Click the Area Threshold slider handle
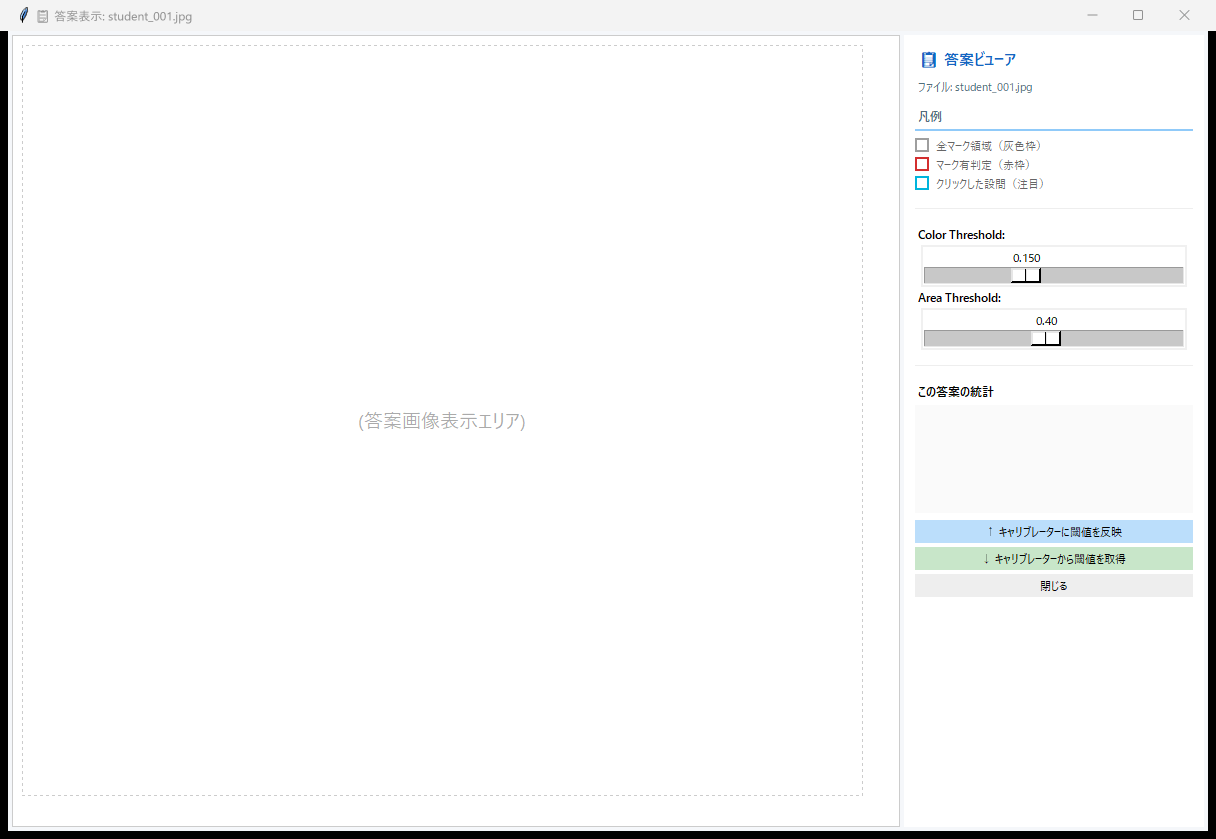Image resolution: width=1216 pixels, height=839 pixels. click(x=1048, y=337)
